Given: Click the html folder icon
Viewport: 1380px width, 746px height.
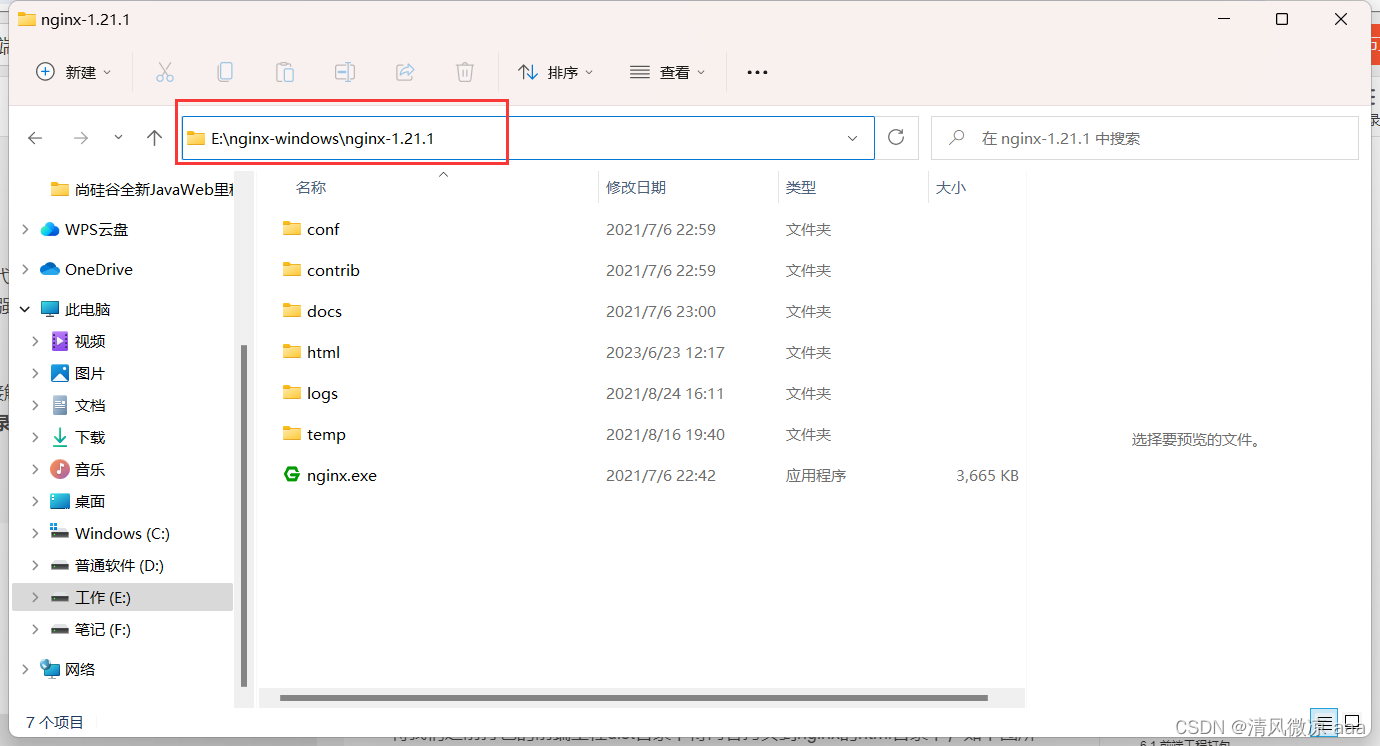Looking at the screenshot, I should click(292, 352).
